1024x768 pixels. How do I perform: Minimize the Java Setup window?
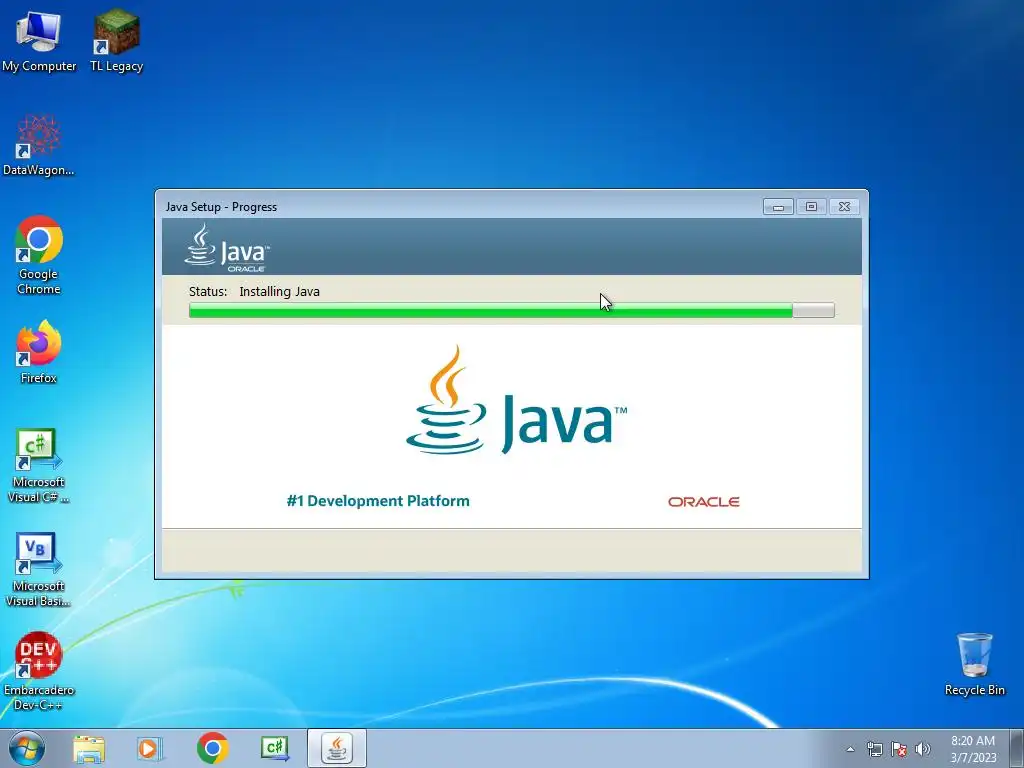778,206
